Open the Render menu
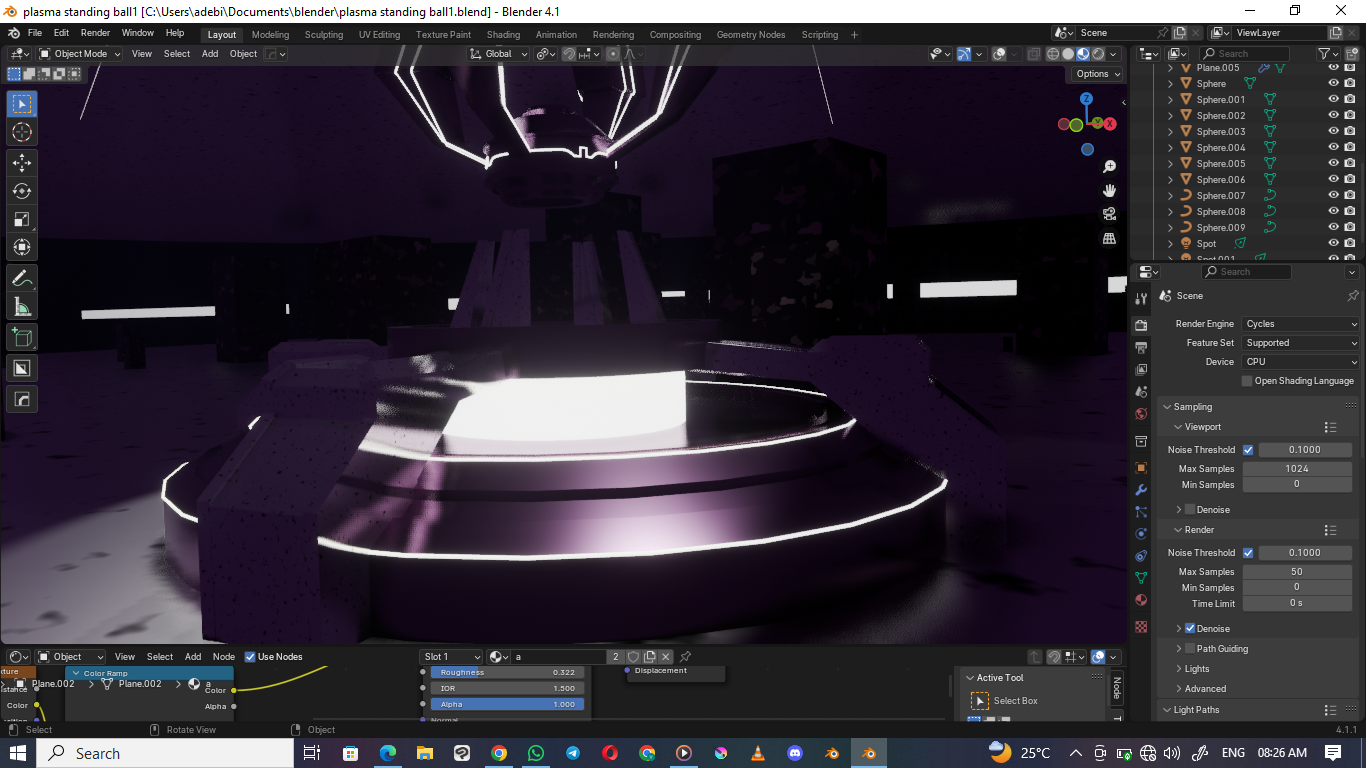The width and height of the screenshot is (1366, 768). click(95, 33)
